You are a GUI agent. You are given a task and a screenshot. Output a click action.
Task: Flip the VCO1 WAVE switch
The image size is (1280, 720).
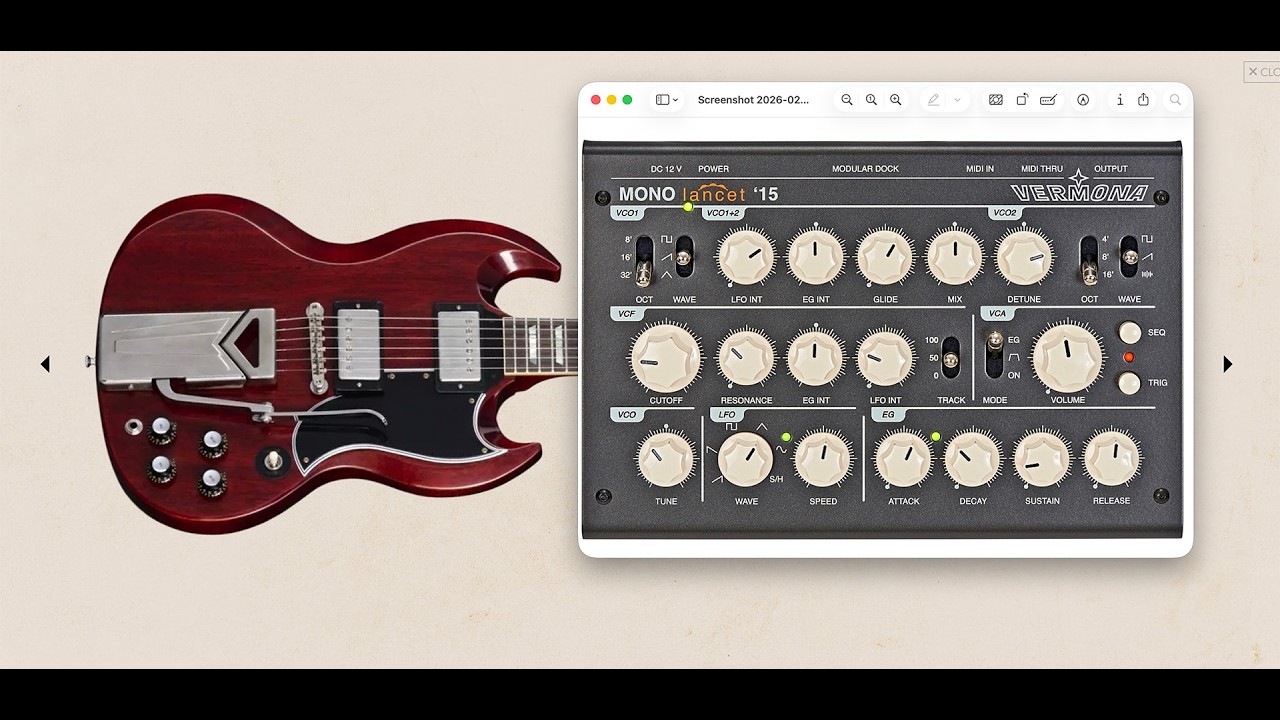684,258
